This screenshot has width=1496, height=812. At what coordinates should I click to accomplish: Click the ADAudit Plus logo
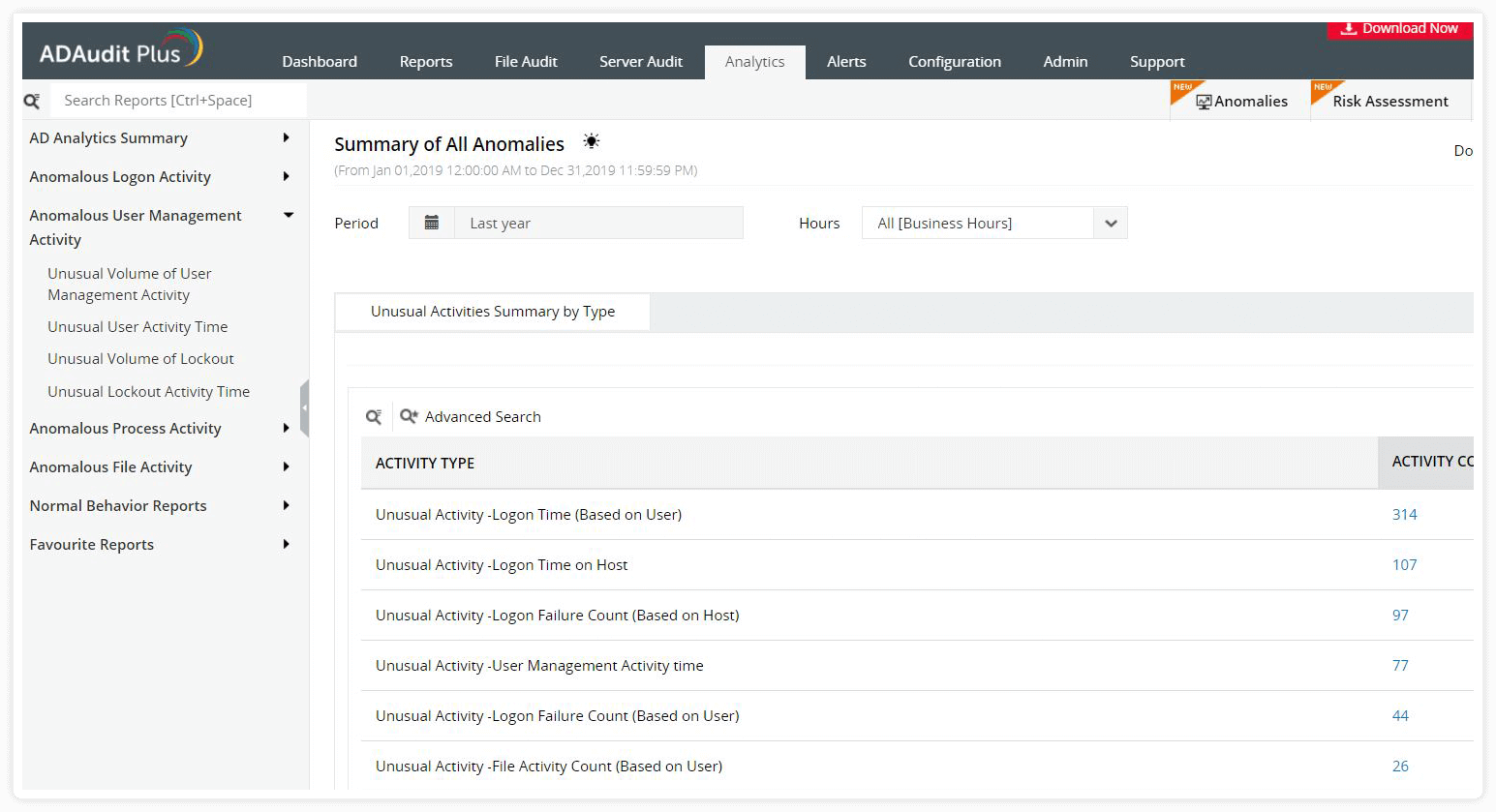coord(121,48)
